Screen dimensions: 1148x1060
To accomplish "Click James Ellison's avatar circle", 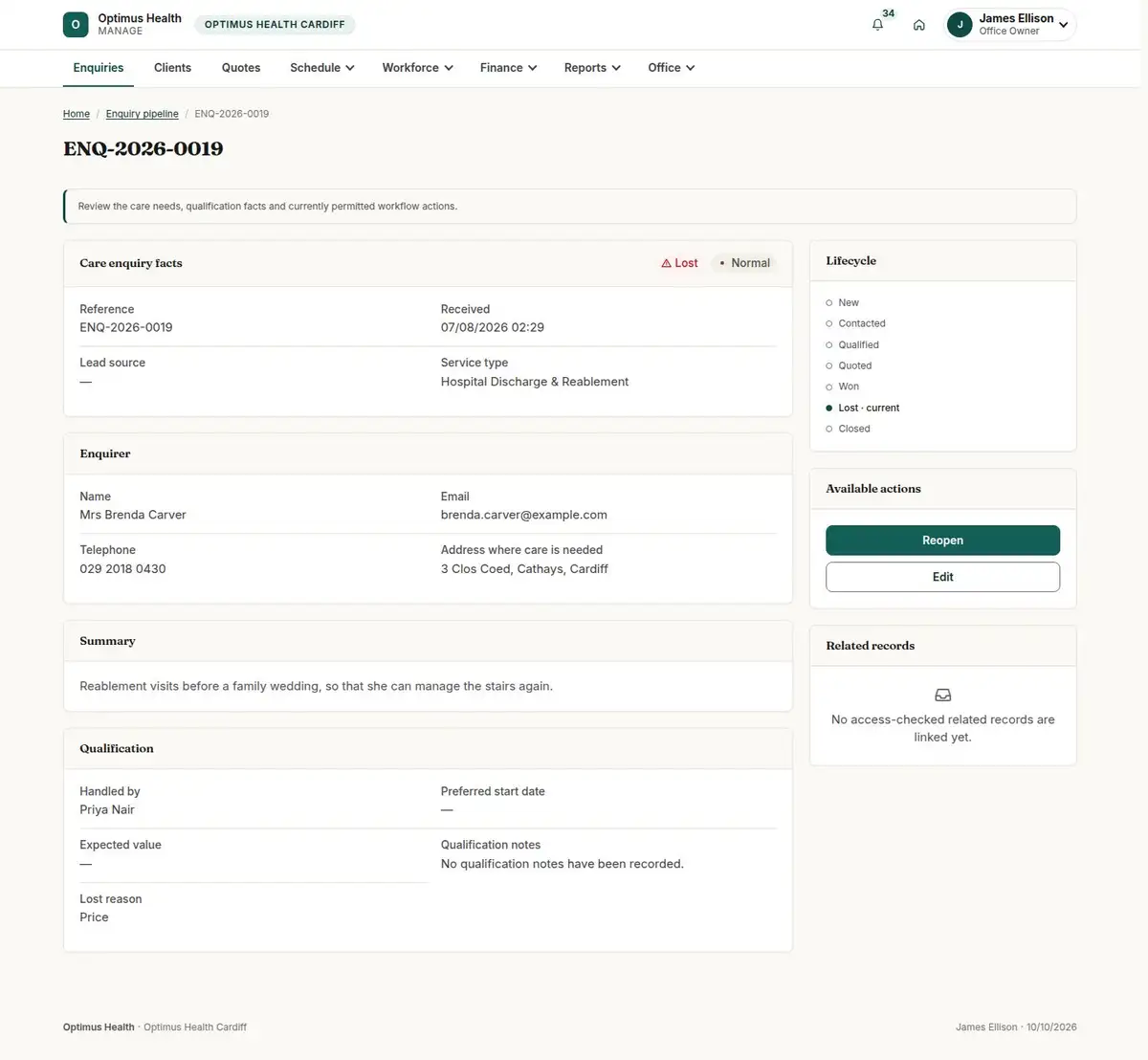I will coord(960,25).
